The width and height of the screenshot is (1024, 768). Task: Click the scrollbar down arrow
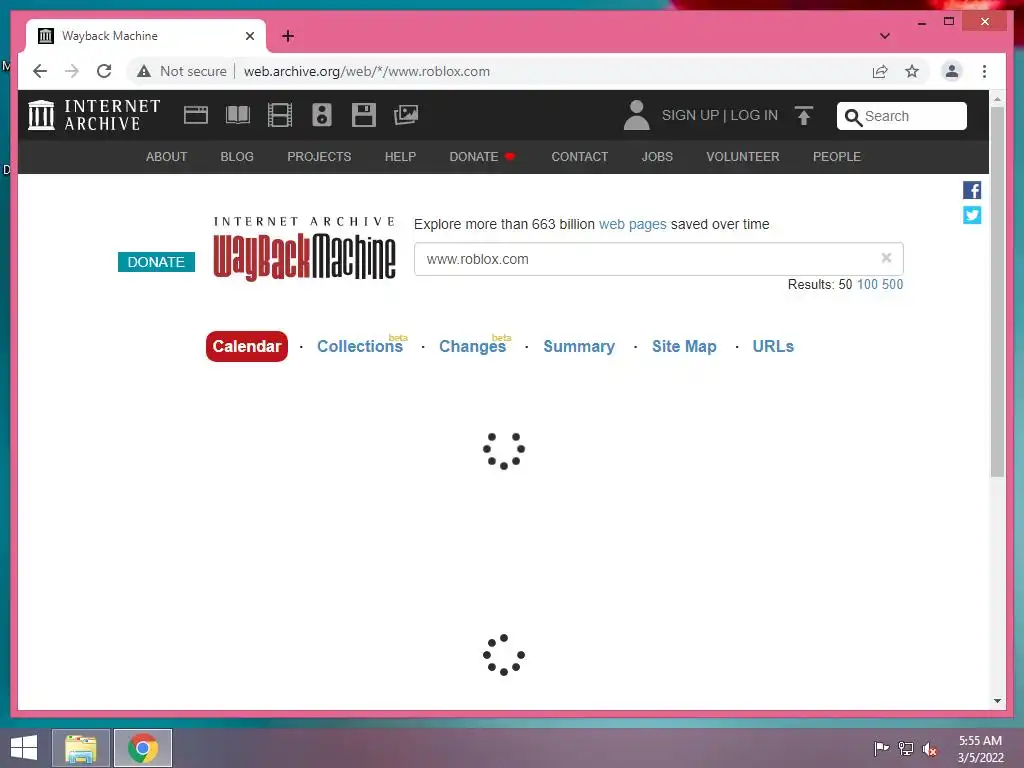coord(997,701)
